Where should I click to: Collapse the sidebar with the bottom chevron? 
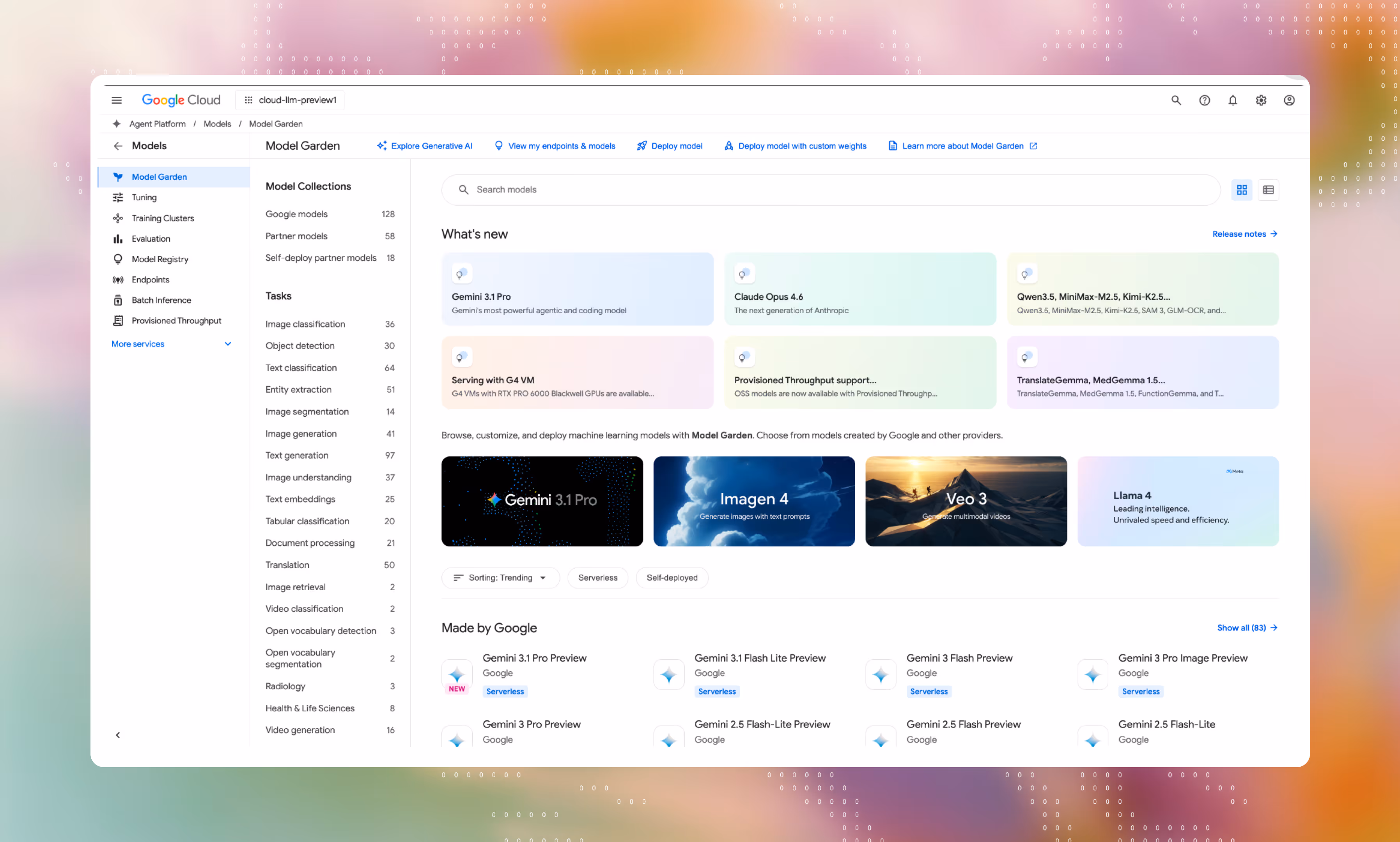point(117,735)
